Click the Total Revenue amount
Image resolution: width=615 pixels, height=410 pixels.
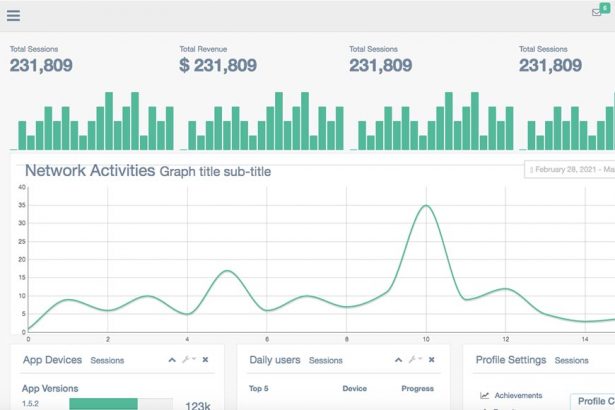218,65
